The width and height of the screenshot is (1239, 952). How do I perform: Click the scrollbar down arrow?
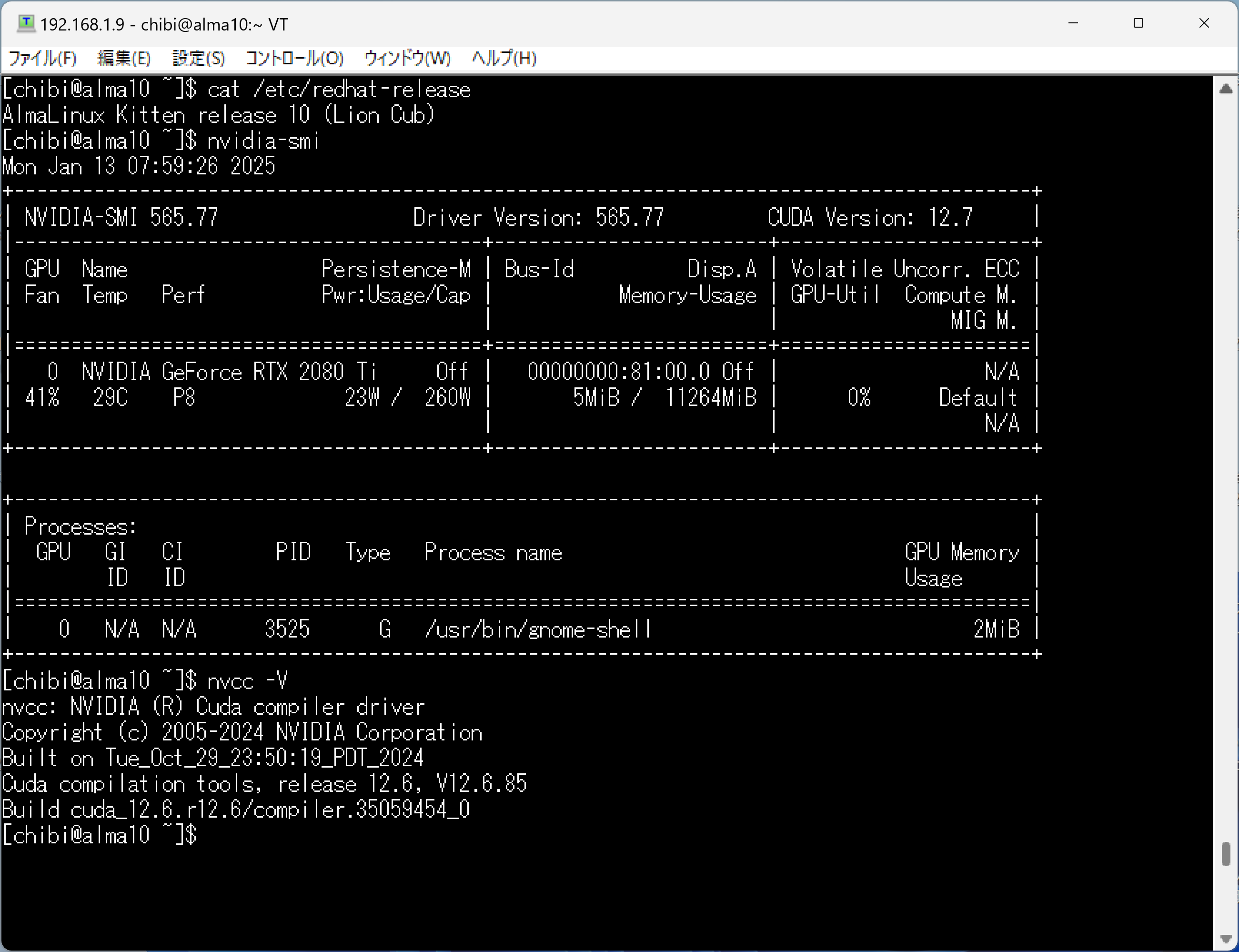tap(1226, 938)
